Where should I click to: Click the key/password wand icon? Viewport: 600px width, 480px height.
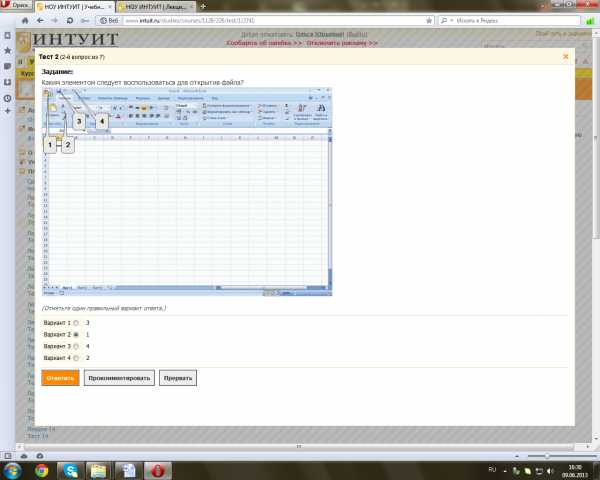coord(85,20)
